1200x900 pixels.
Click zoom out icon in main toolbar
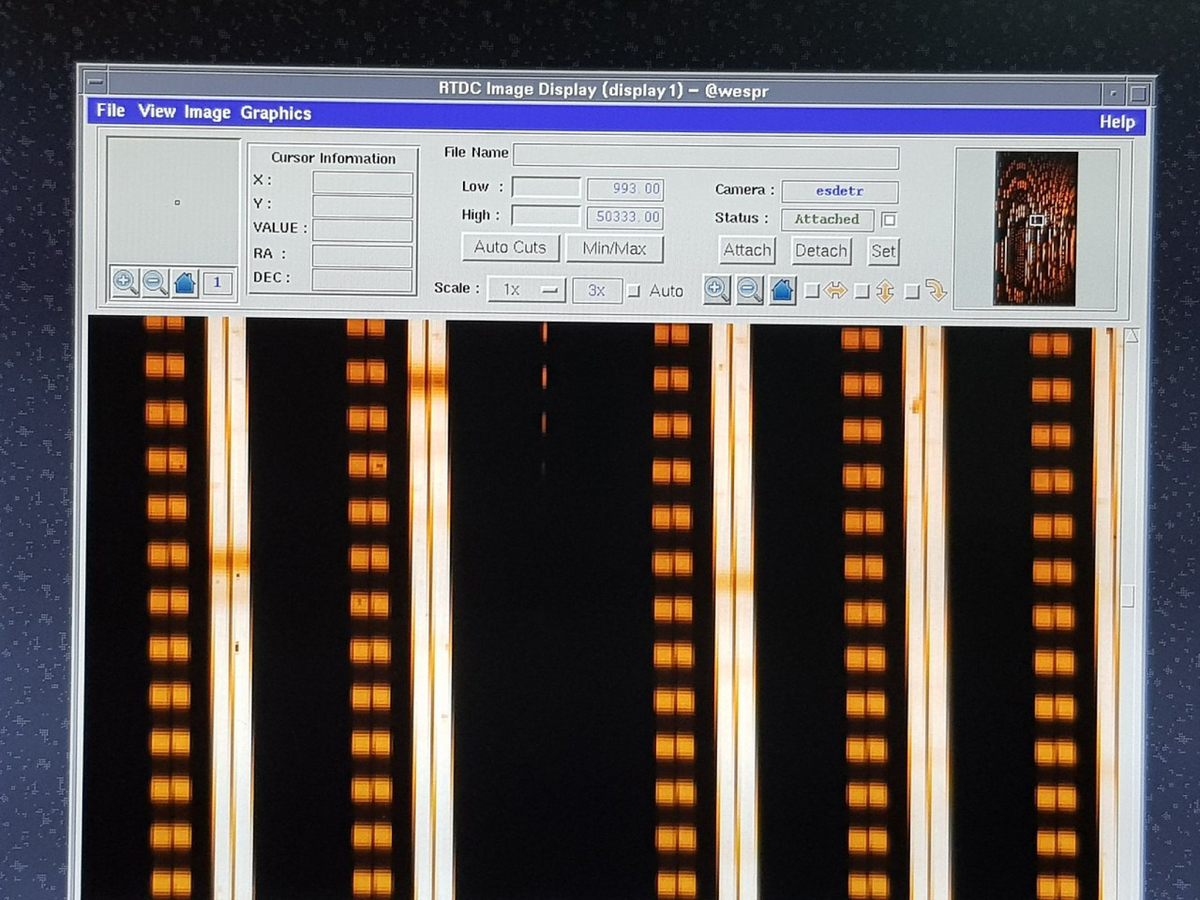coord(749,290)
